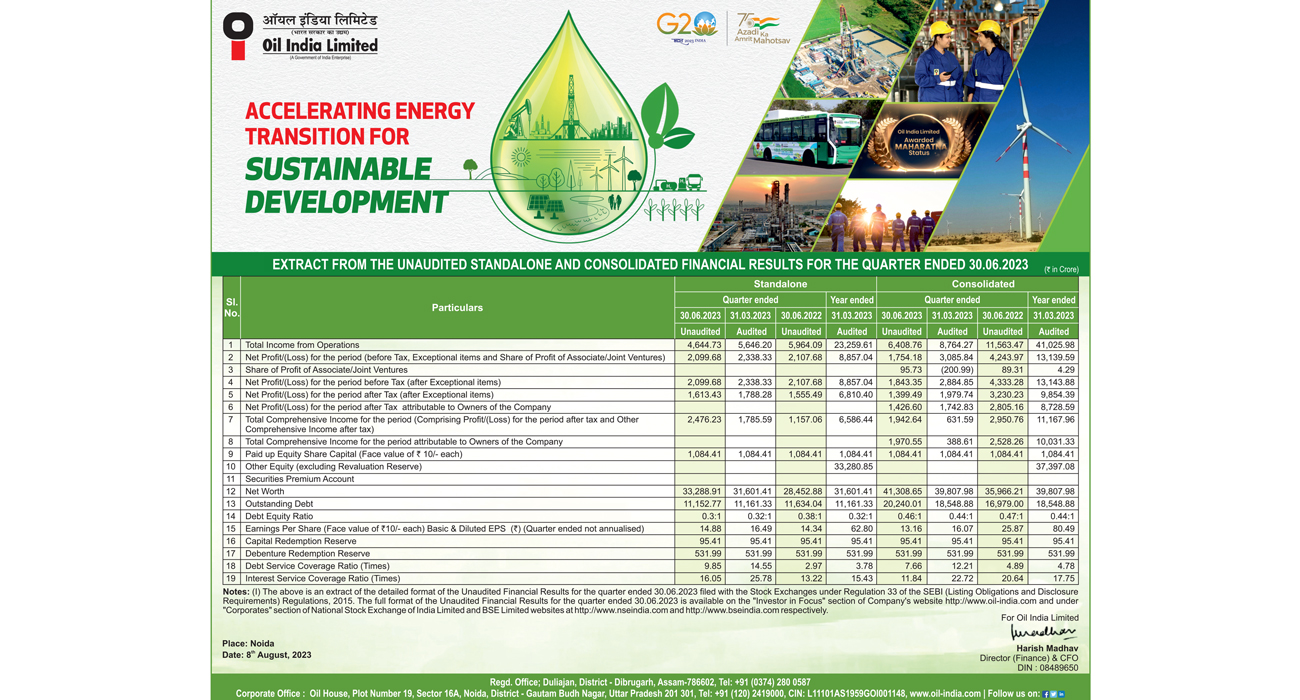Select the value 2,476.23 in row 7
The width and height of the screenshot is (1300, 700).
point(704,420)
